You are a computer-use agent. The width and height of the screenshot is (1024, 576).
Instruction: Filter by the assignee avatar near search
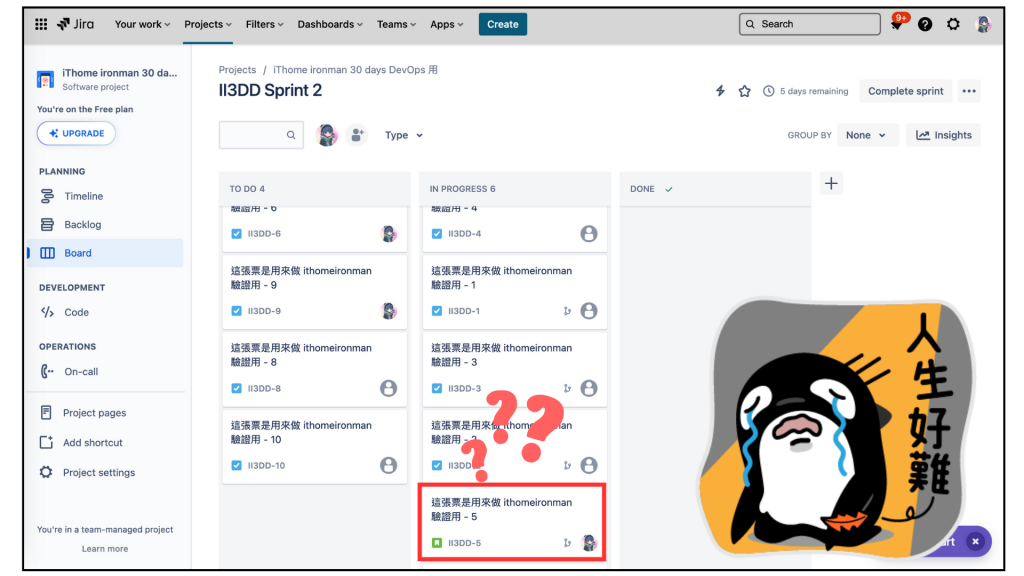pyautogui.click(x=327, y=135)
